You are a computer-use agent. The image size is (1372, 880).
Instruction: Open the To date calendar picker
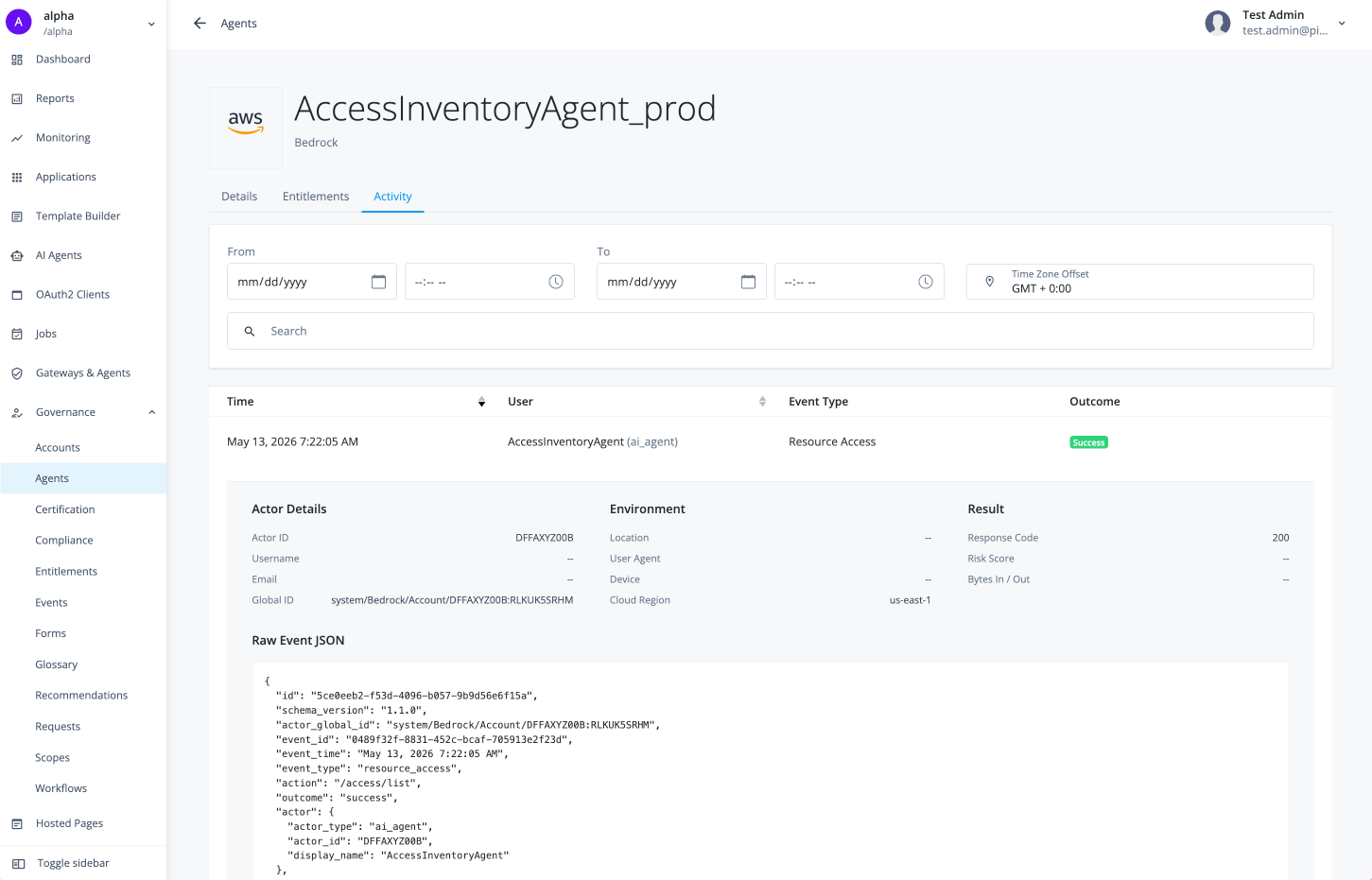click(749, 282)
